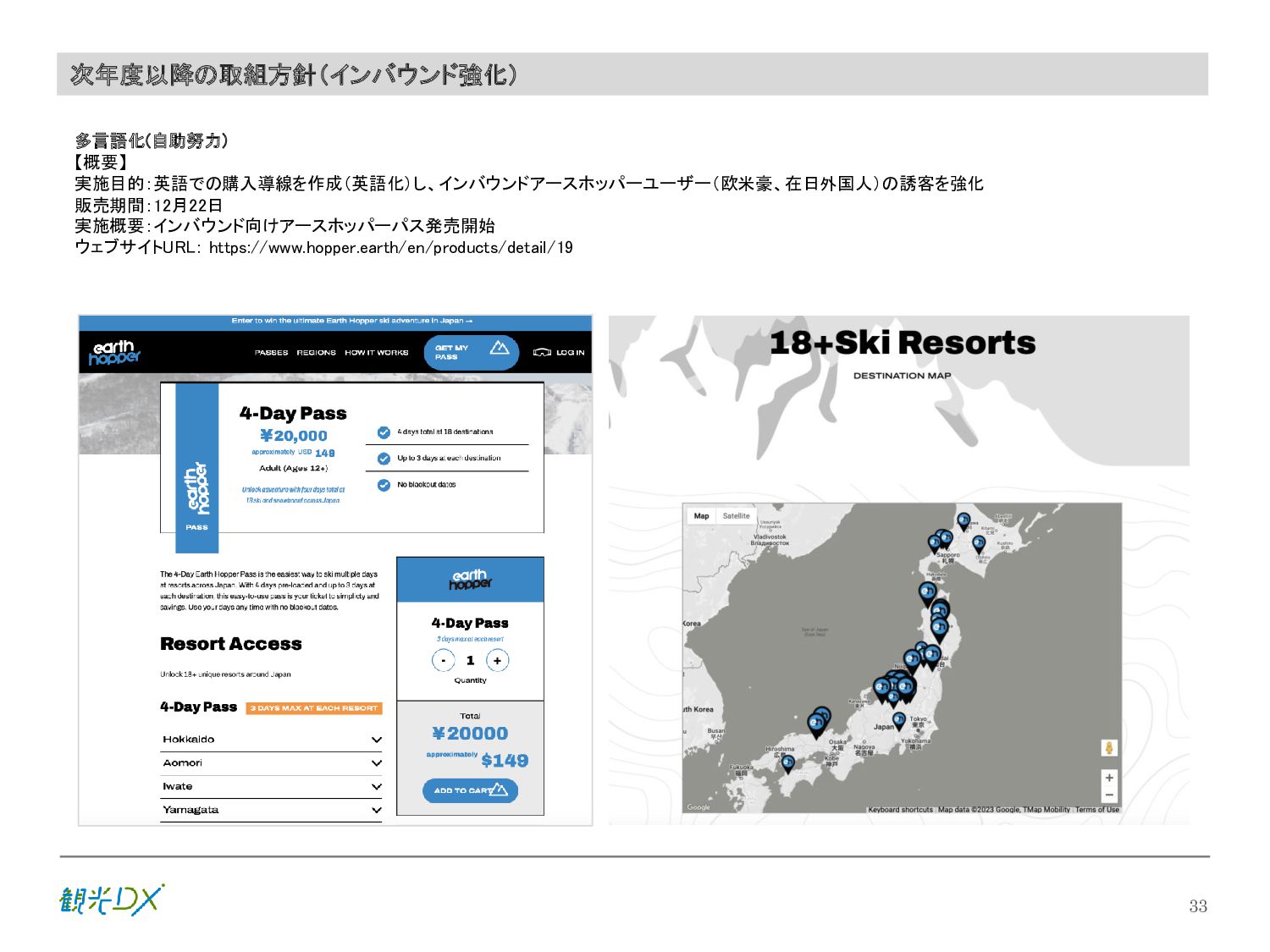
Task: Toggle the '4 days total at 18 destinations' checkmark
Action: (384, 432)
